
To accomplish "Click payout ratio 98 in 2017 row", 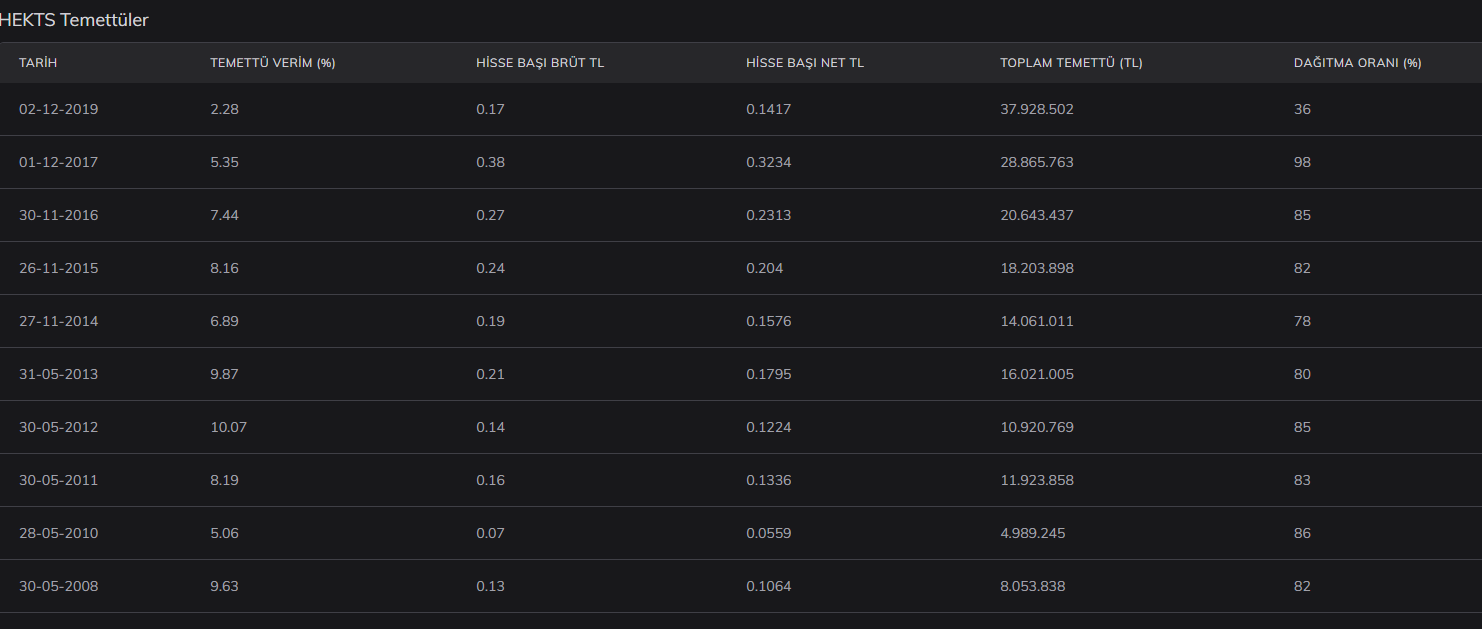I will pos(1302,162).
